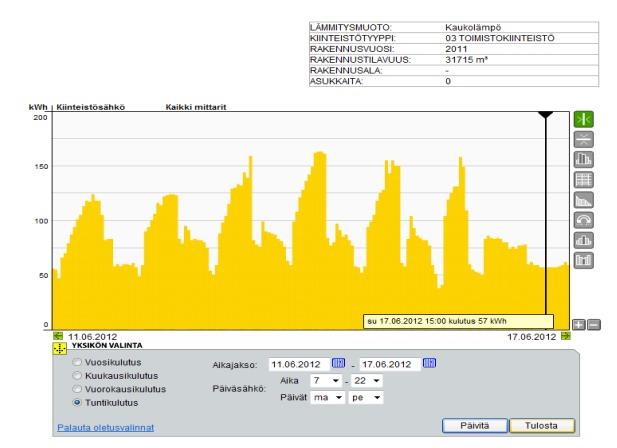Click the Kaukolämpö value in the info table
Screen dimensions: 617x448
pyautogui.click(x=473, y=28)
